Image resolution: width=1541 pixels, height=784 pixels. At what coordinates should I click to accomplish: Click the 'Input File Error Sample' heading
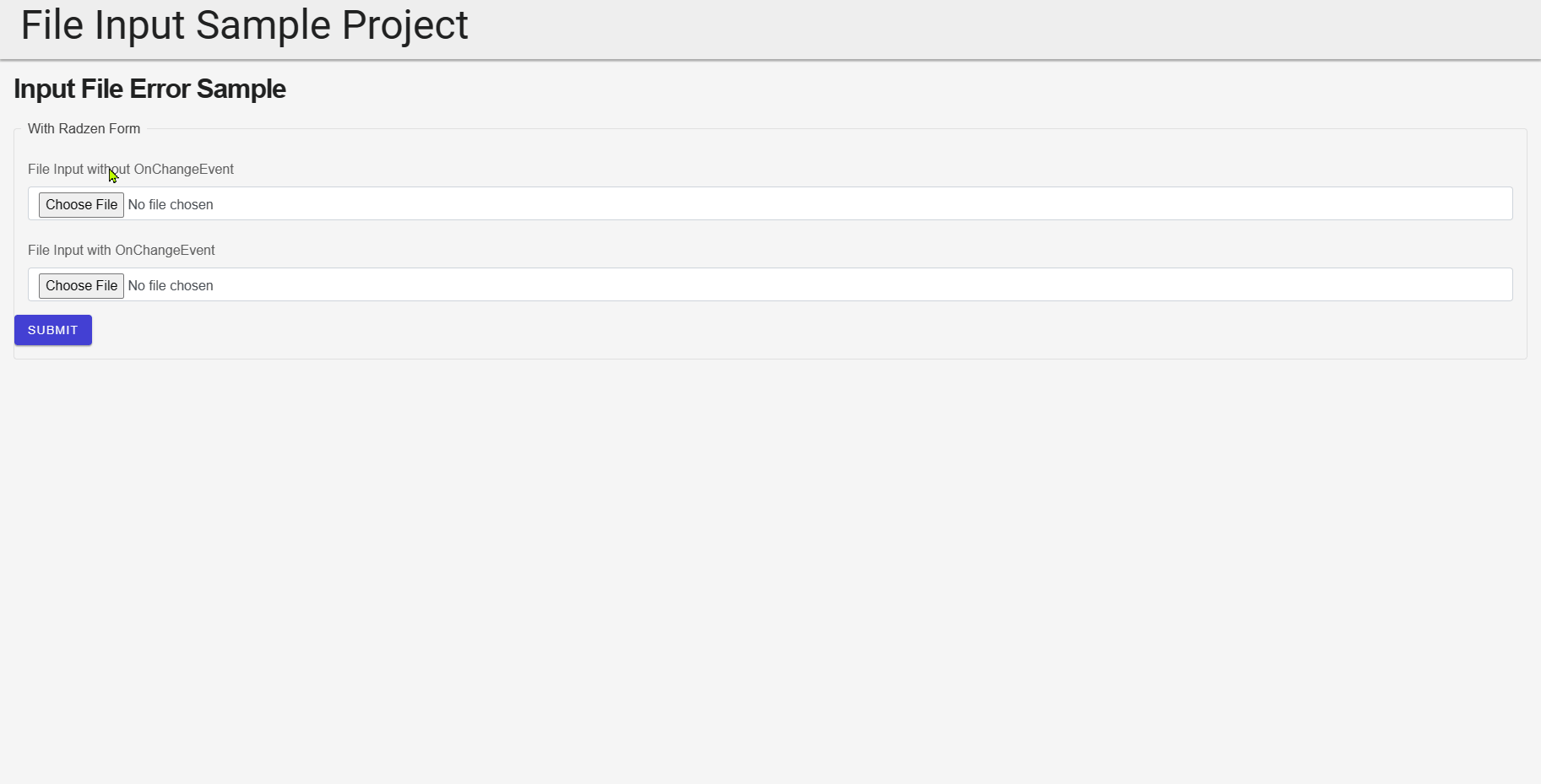[x=149, y=89]
